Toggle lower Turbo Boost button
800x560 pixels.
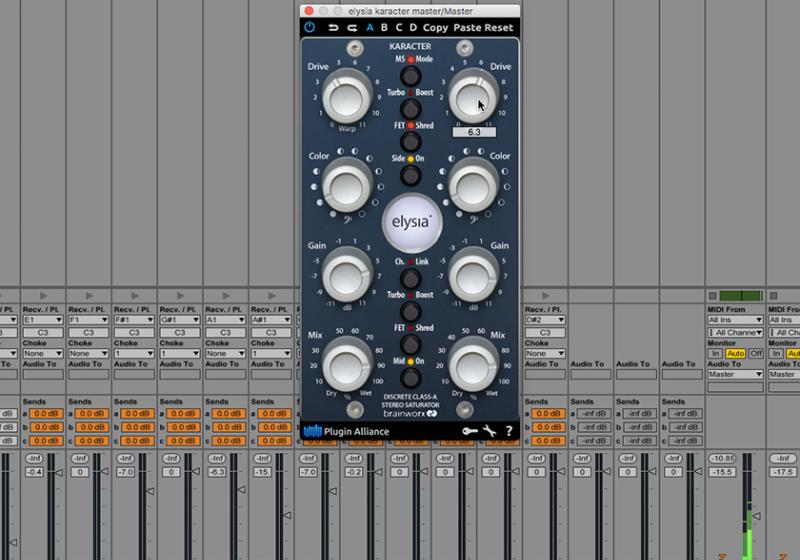coord(410,312)
